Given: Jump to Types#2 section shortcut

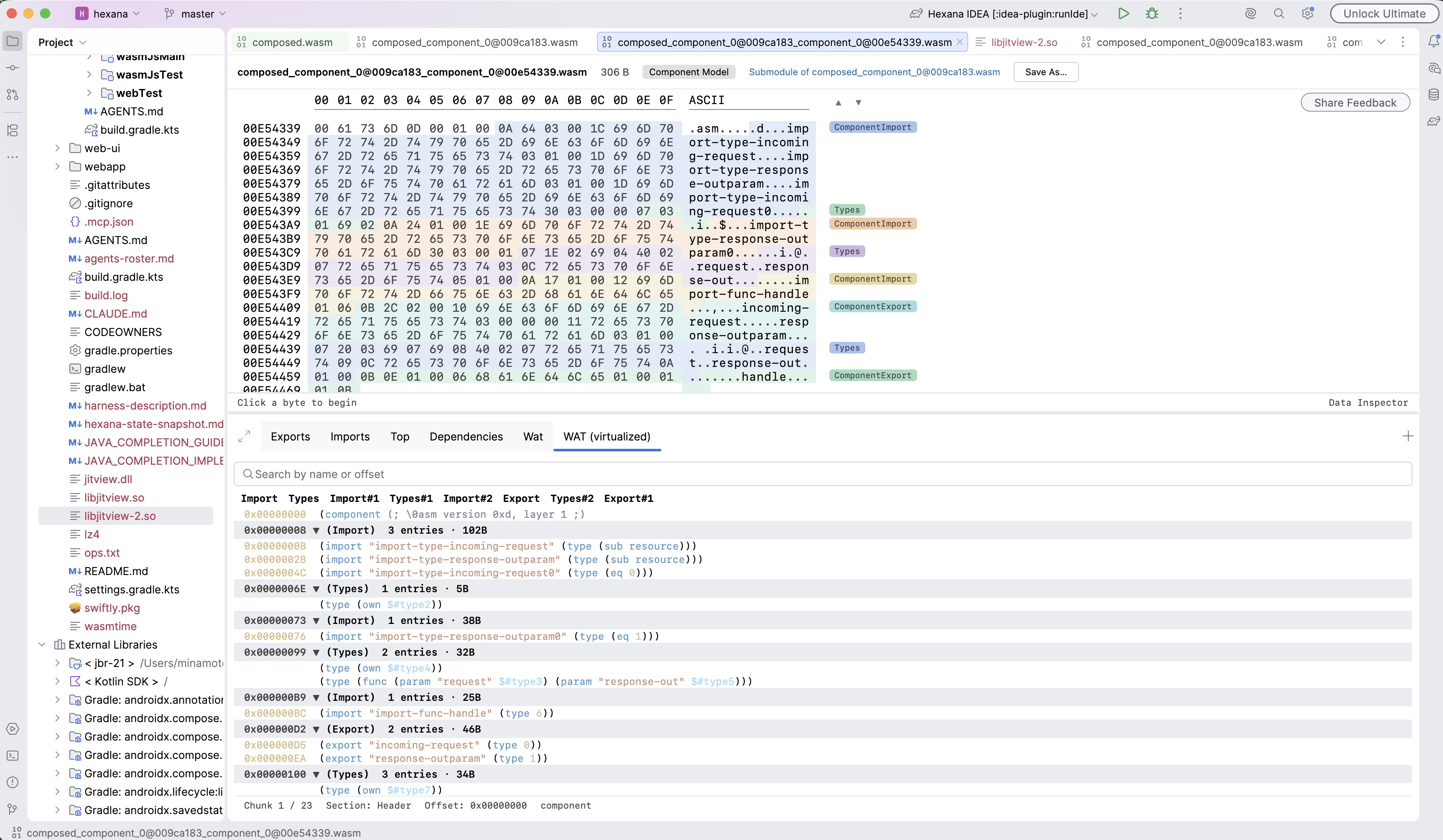Looking at the screenshot, I should [571, 499].
